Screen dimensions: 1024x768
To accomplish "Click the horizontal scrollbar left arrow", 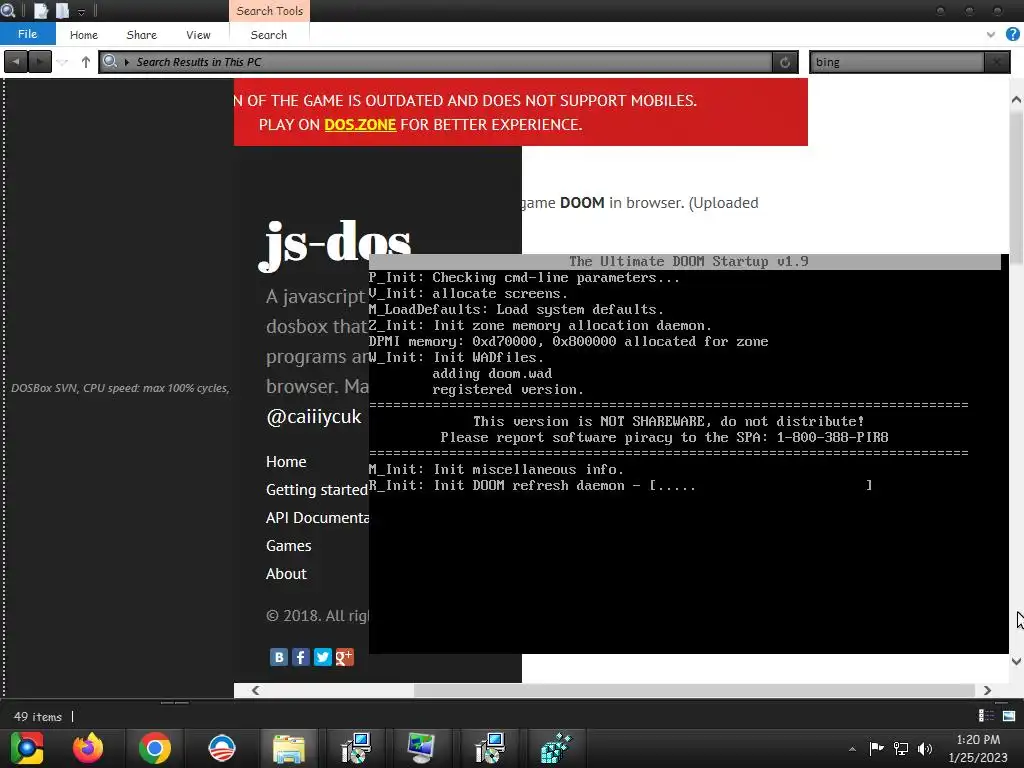I will [x=255, y=690].
